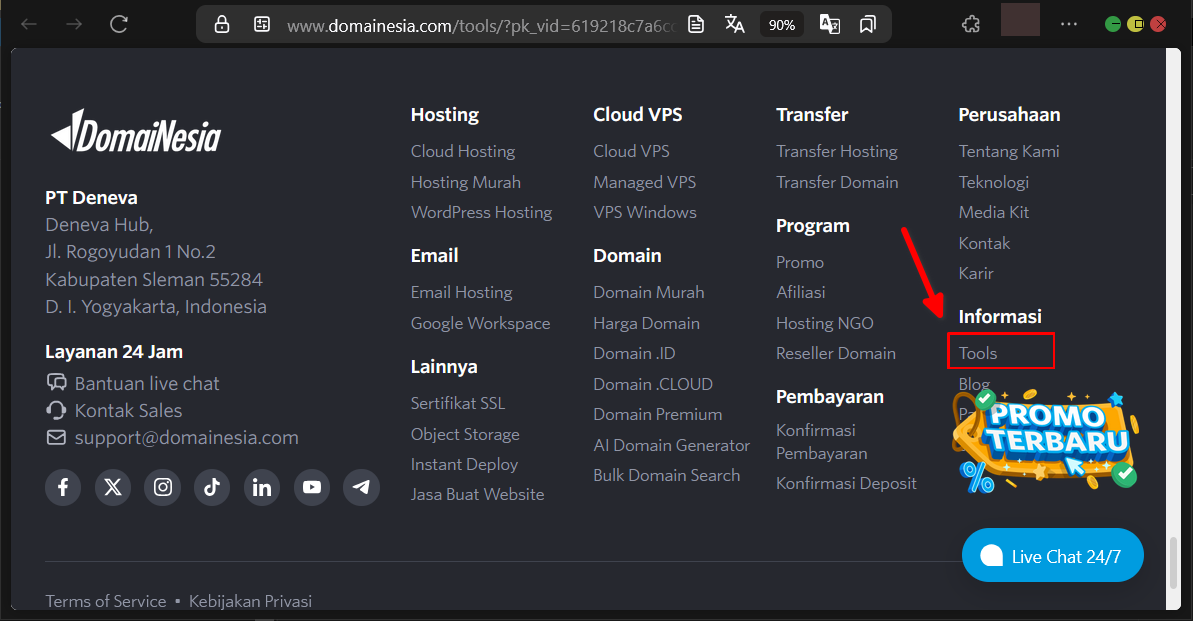Open Hosting Murah link
Screen dimensions: 1193x621
(x=466, y=183)
